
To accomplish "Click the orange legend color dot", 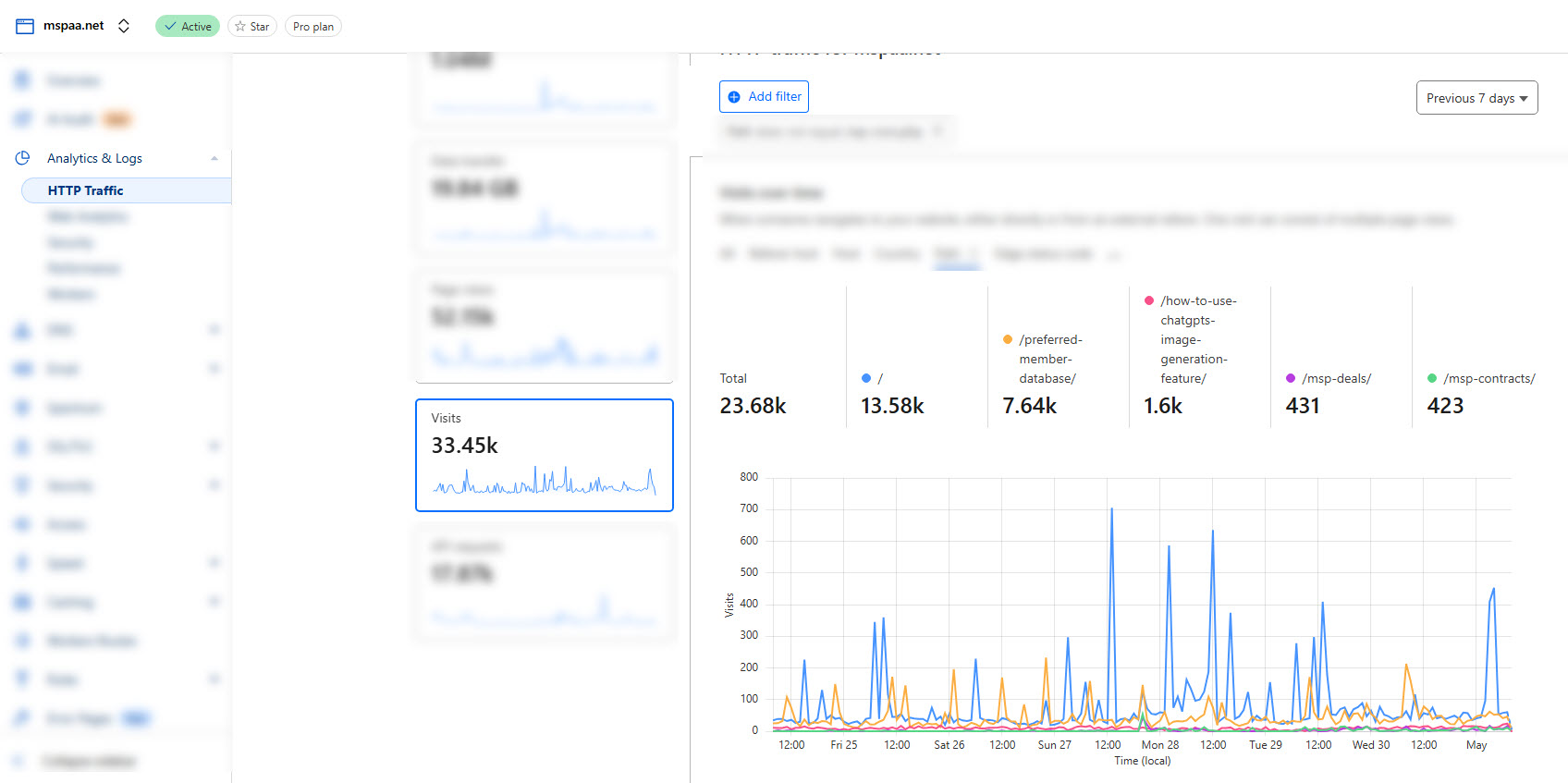I will 1008,339.
